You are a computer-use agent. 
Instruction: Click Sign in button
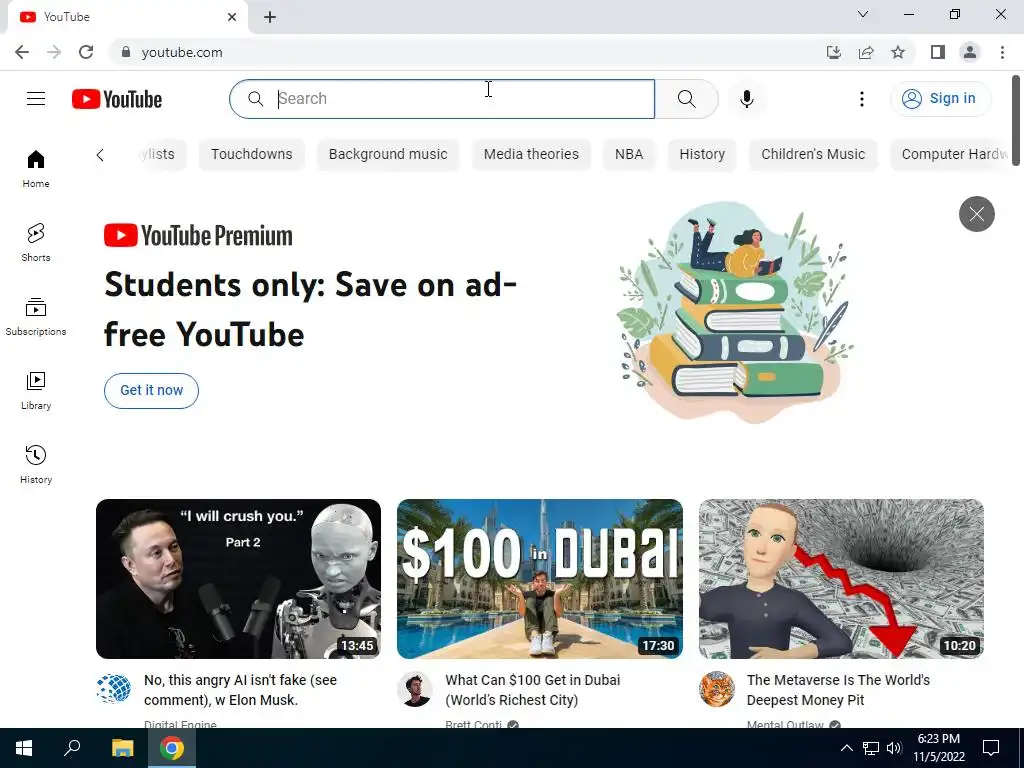coord(940,99)
